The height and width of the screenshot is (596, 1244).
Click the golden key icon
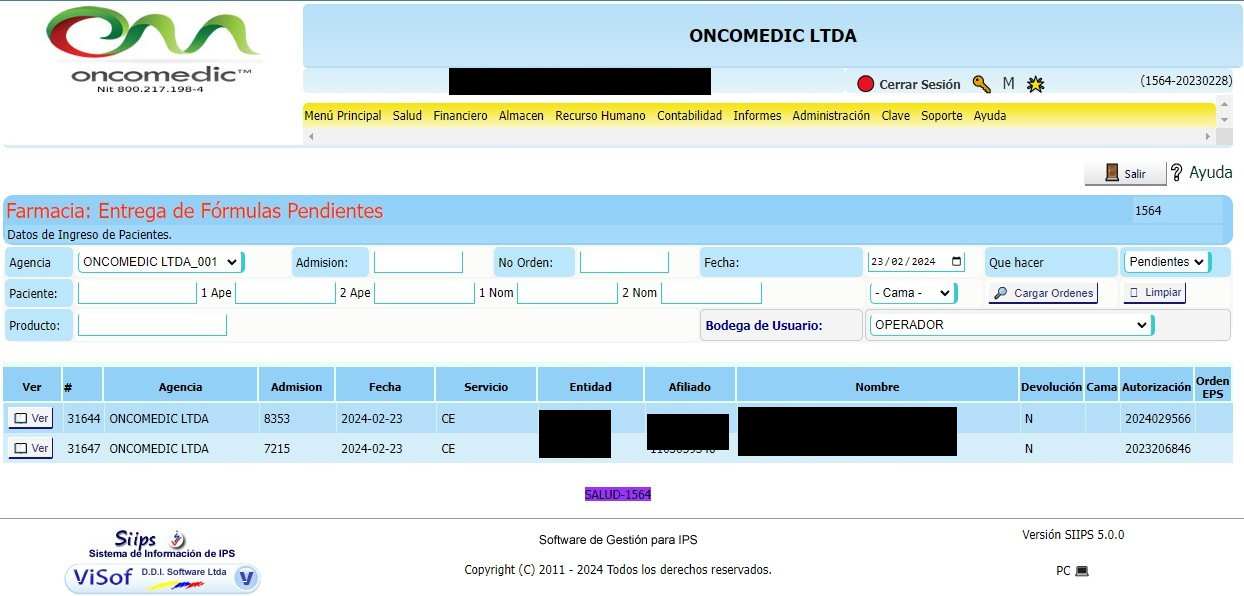click(x=981, y=84)
